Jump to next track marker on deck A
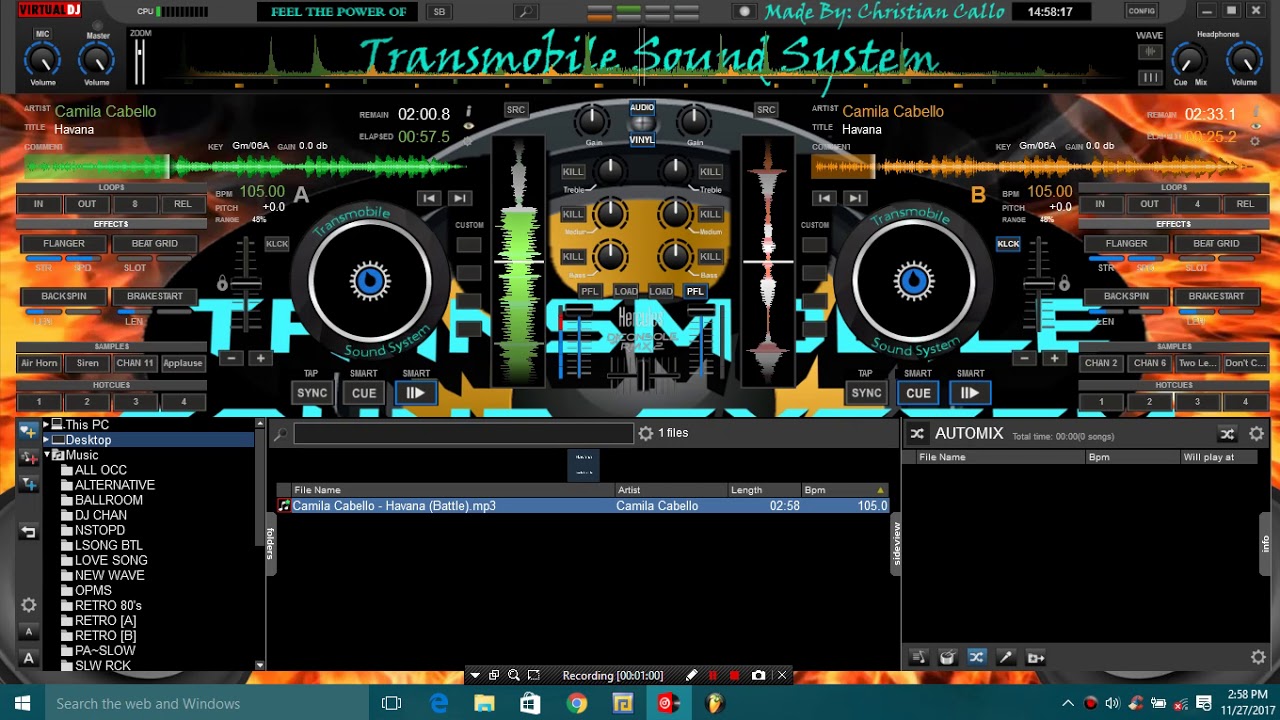Image resolution: width=1280 pixels, height=720 pixels. (459, 198)
